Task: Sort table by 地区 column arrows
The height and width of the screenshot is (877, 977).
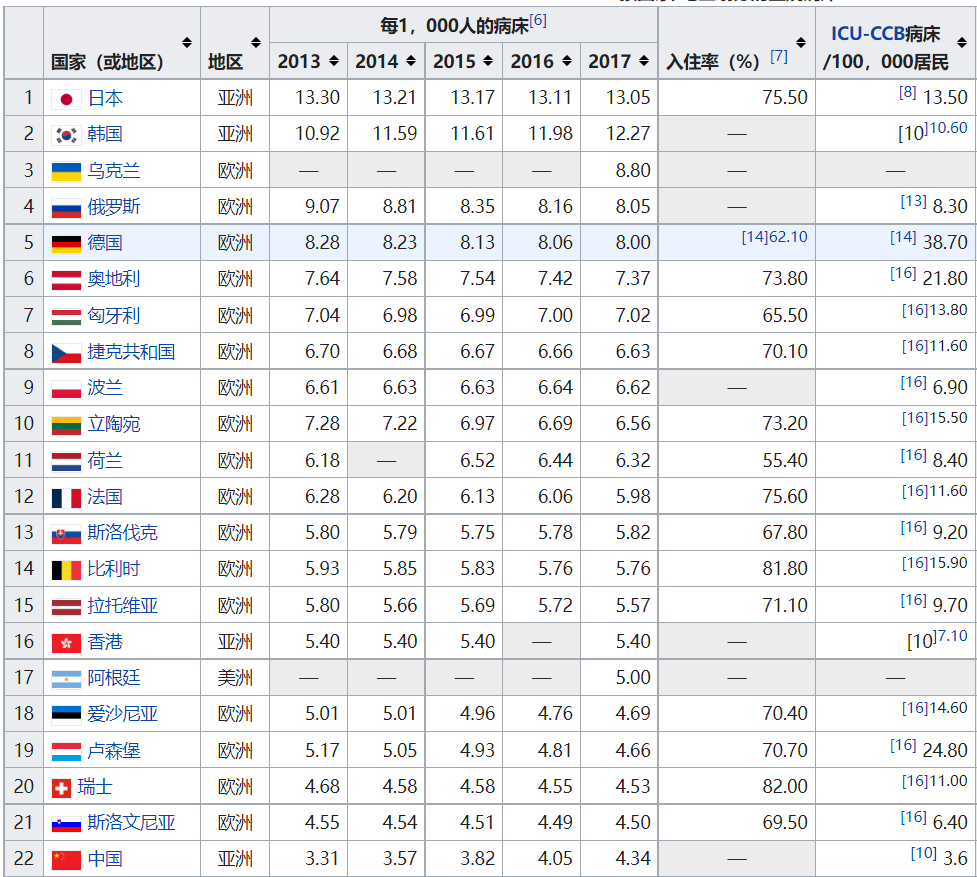Action: click(255, 42)
